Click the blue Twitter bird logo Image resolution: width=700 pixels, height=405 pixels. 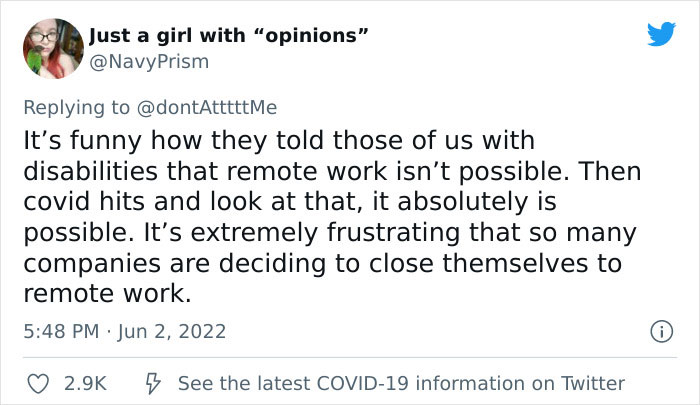coord(661,35)
